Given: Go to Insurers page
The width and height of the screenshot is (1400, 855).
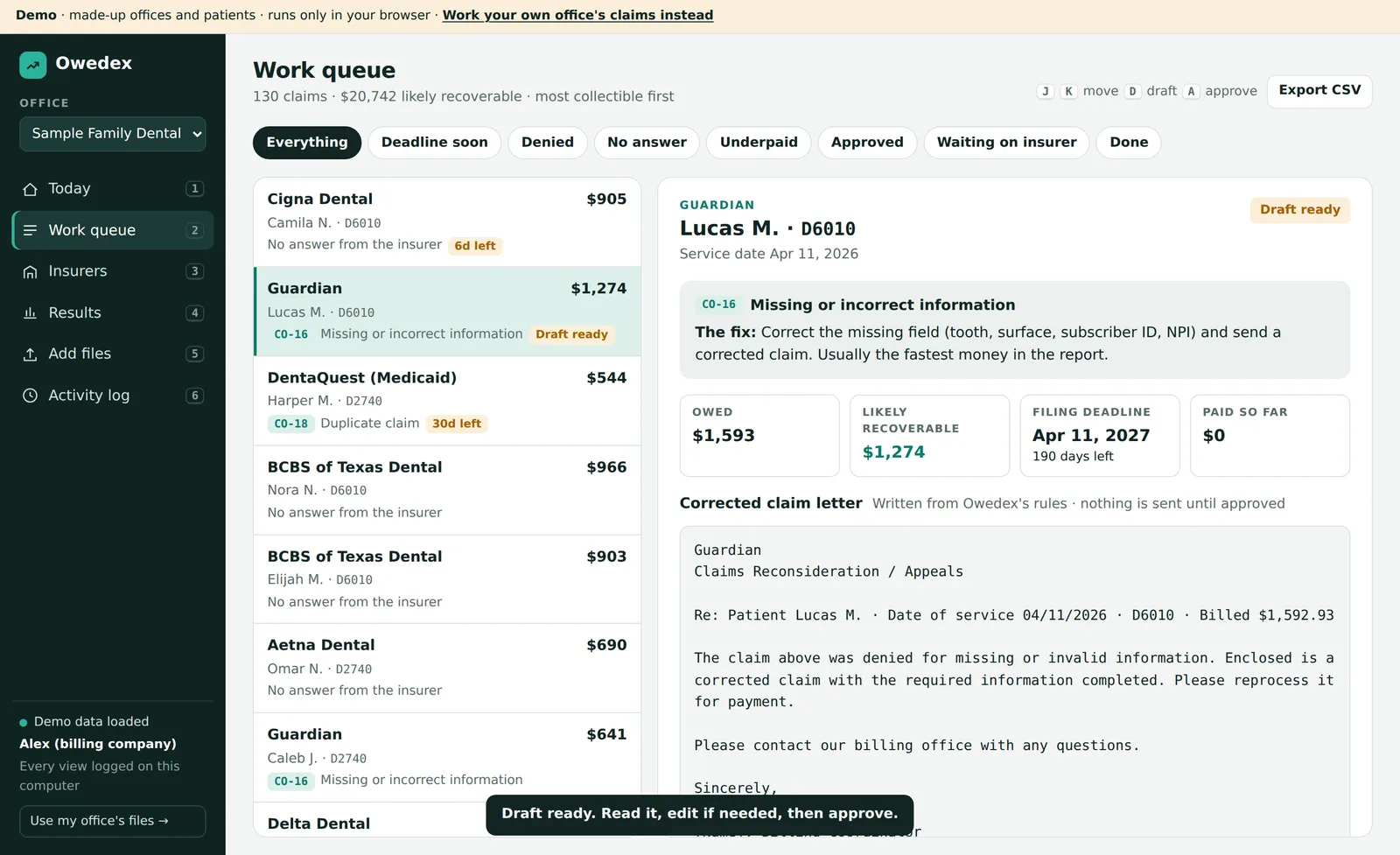Looking at the screenshot, I should tap(113, 271).
